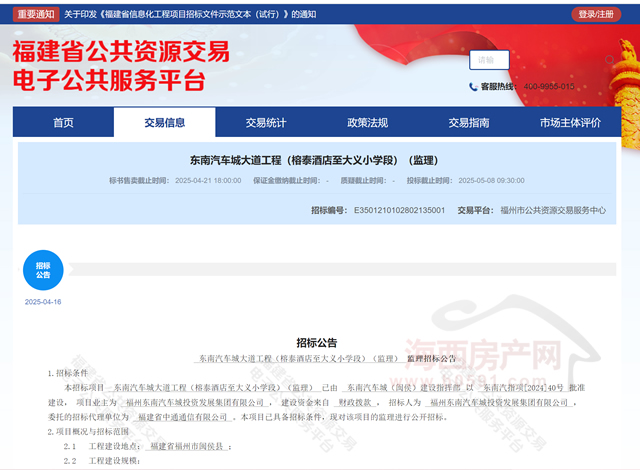Click the customer hotline phone icon

coord(473,87)
